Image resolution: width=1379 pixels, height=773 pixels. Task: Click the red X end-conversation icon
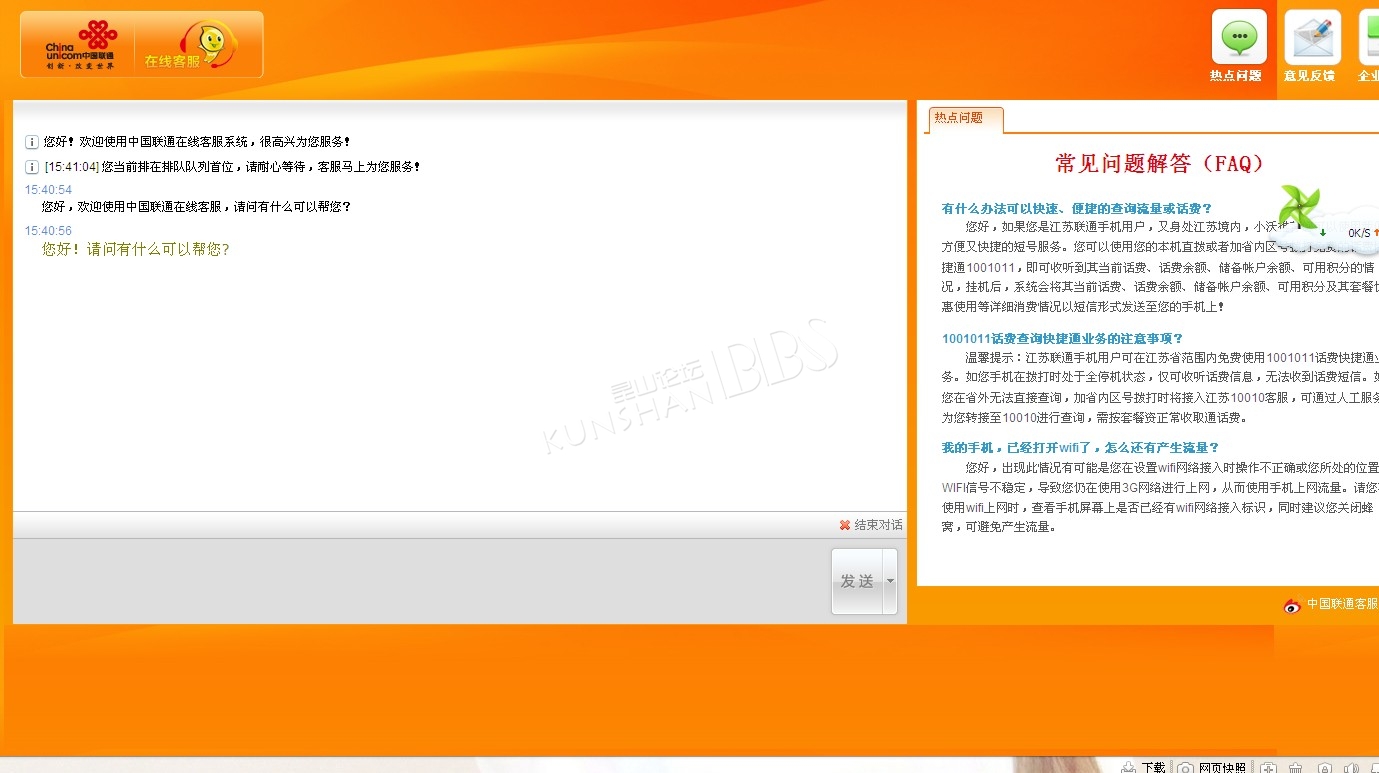845,525
